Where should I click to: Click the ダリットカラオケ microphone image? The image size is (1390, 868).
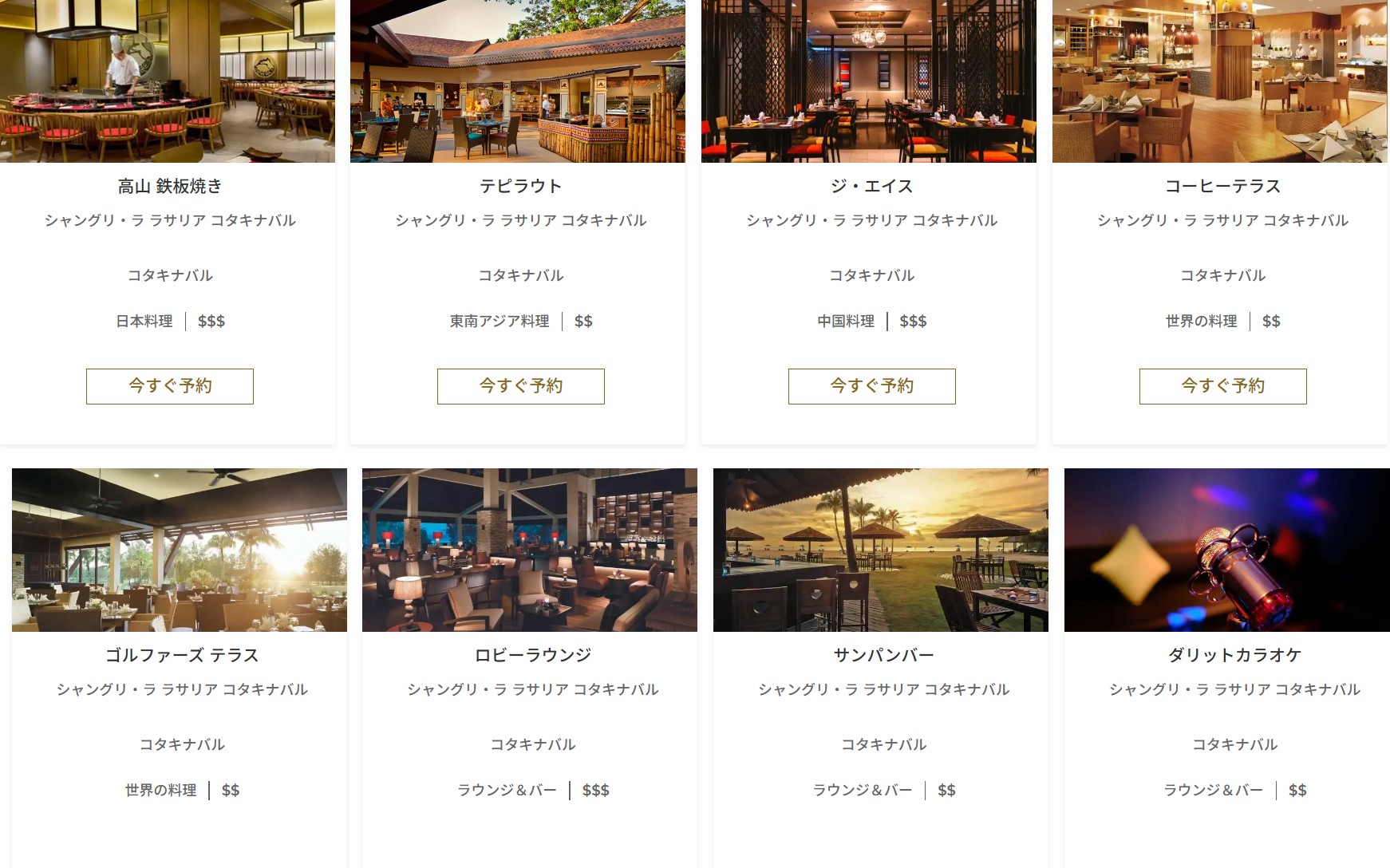click(x=1227, y=550)
